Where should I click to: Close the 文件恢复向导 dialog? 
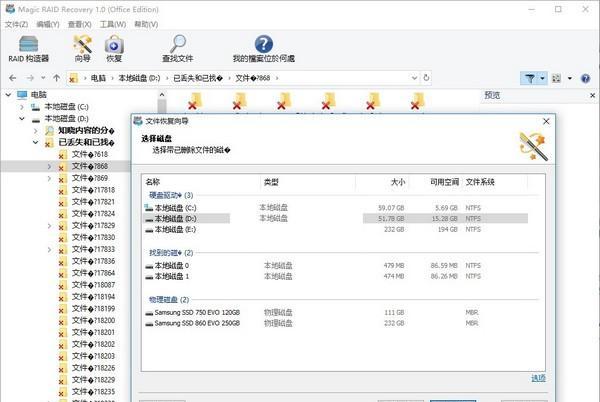[546, 121]
